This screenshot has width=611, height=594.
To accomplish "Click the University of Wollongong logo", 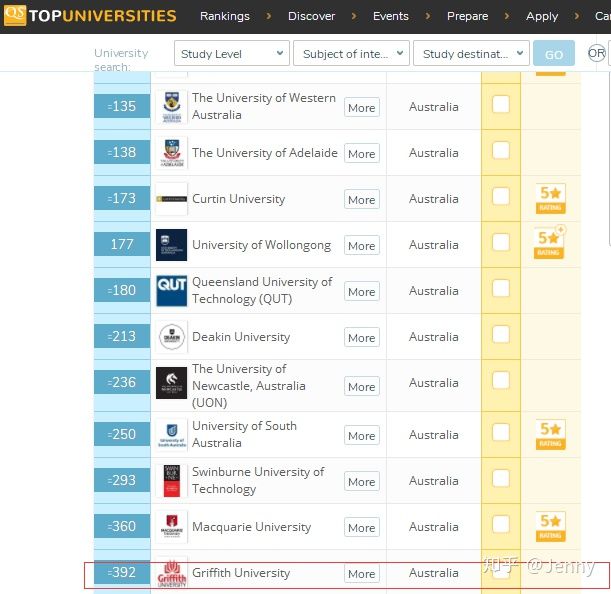I will click(171, 245).
